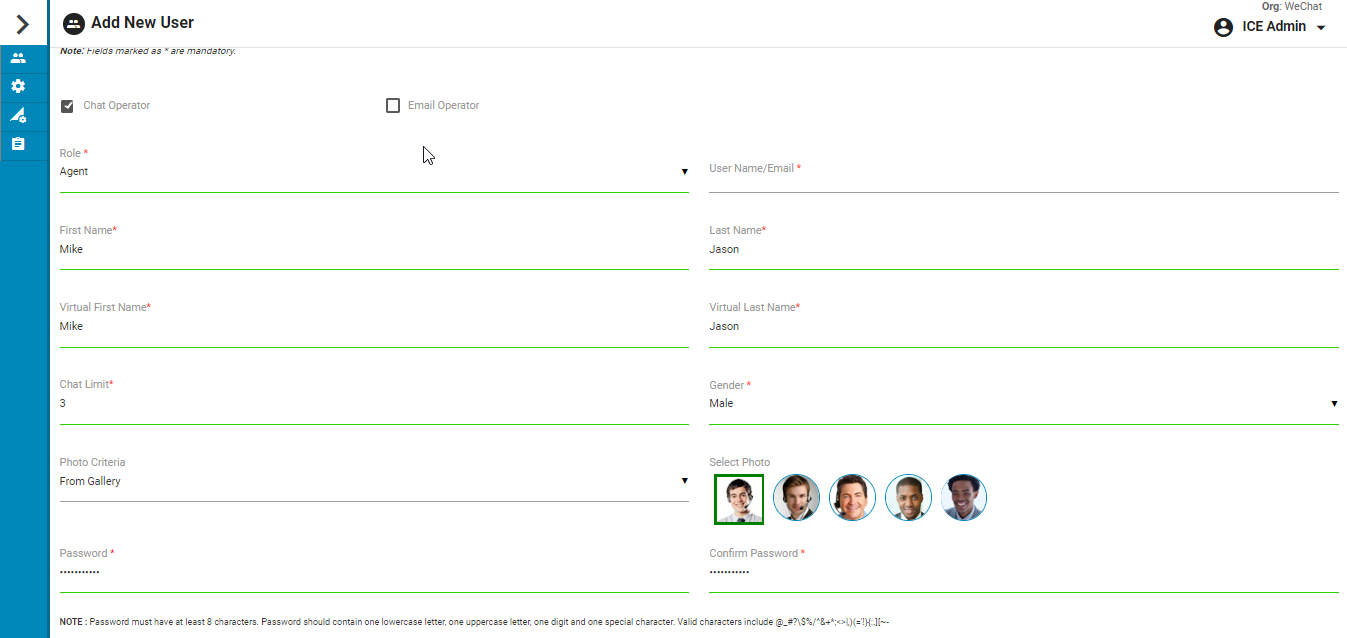Viewport: 1347px width, 638px height.
Task: Click the Chat Limit field
Action: click(x=373, y=404)
